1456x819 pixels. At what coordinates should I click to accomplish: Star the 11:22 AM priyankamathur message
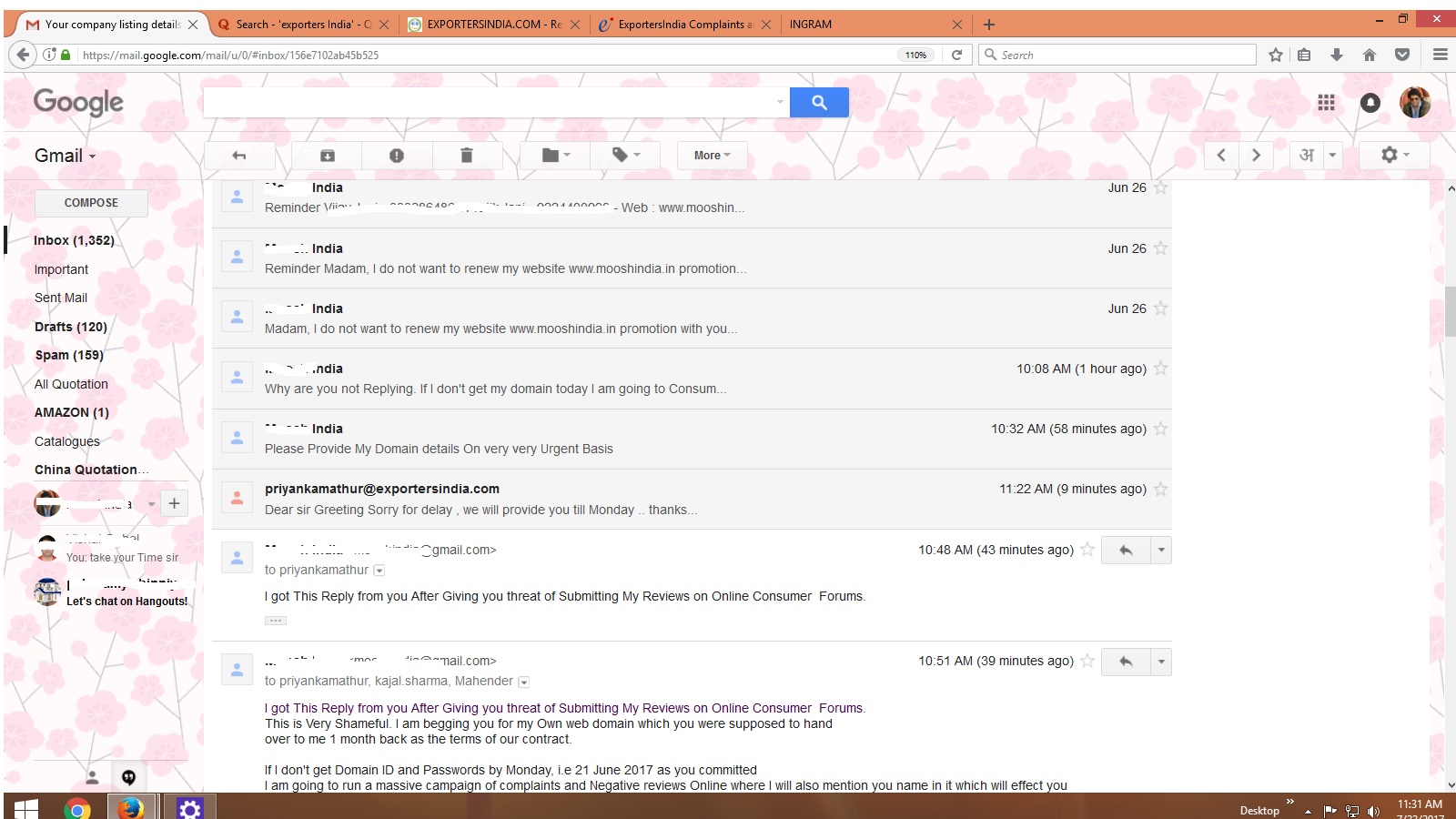1160,489
